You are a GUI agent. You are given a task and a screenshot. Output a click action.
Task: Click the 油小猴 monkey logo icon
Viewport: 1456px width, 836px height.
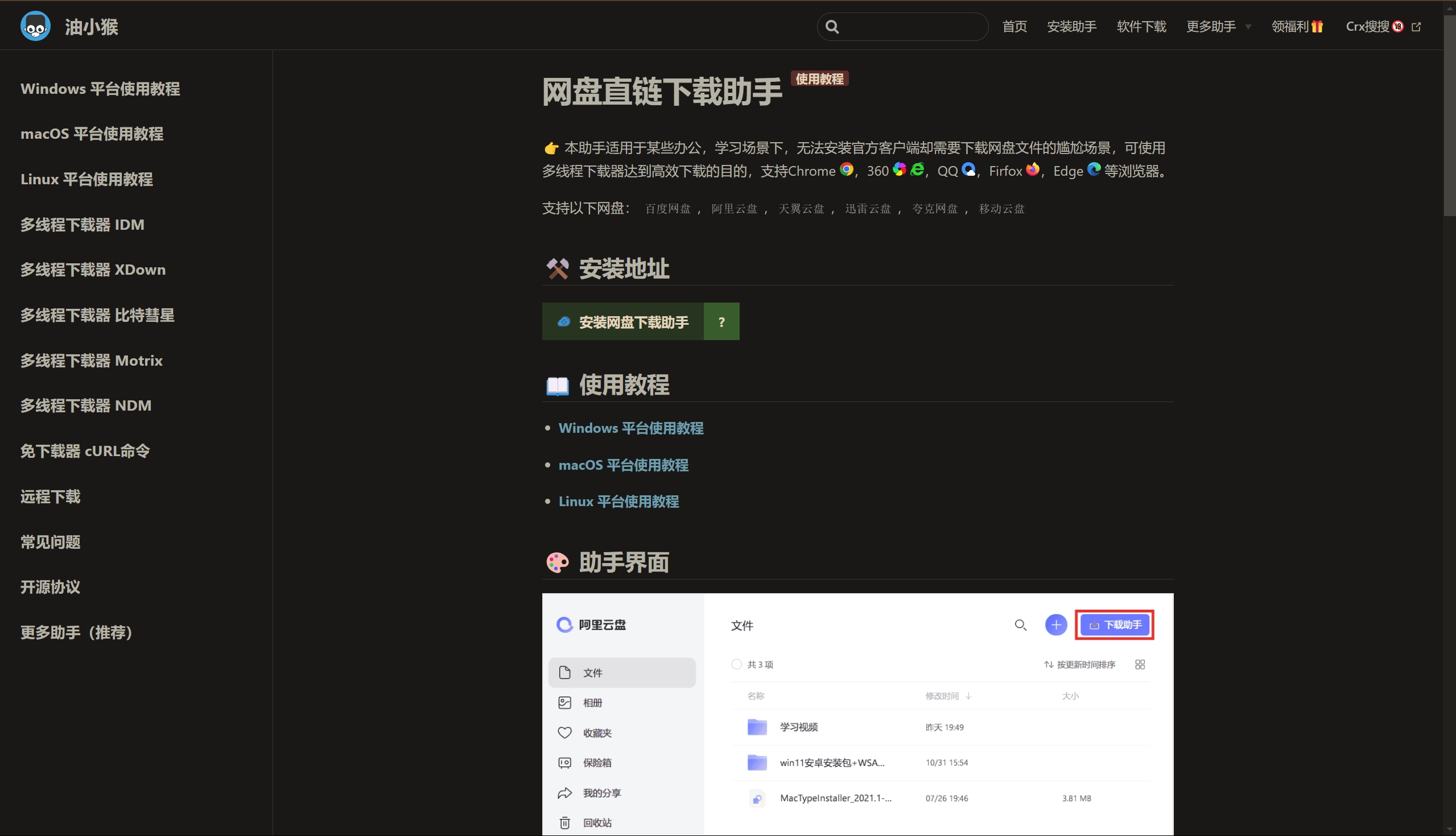click(x=35, y=26)
